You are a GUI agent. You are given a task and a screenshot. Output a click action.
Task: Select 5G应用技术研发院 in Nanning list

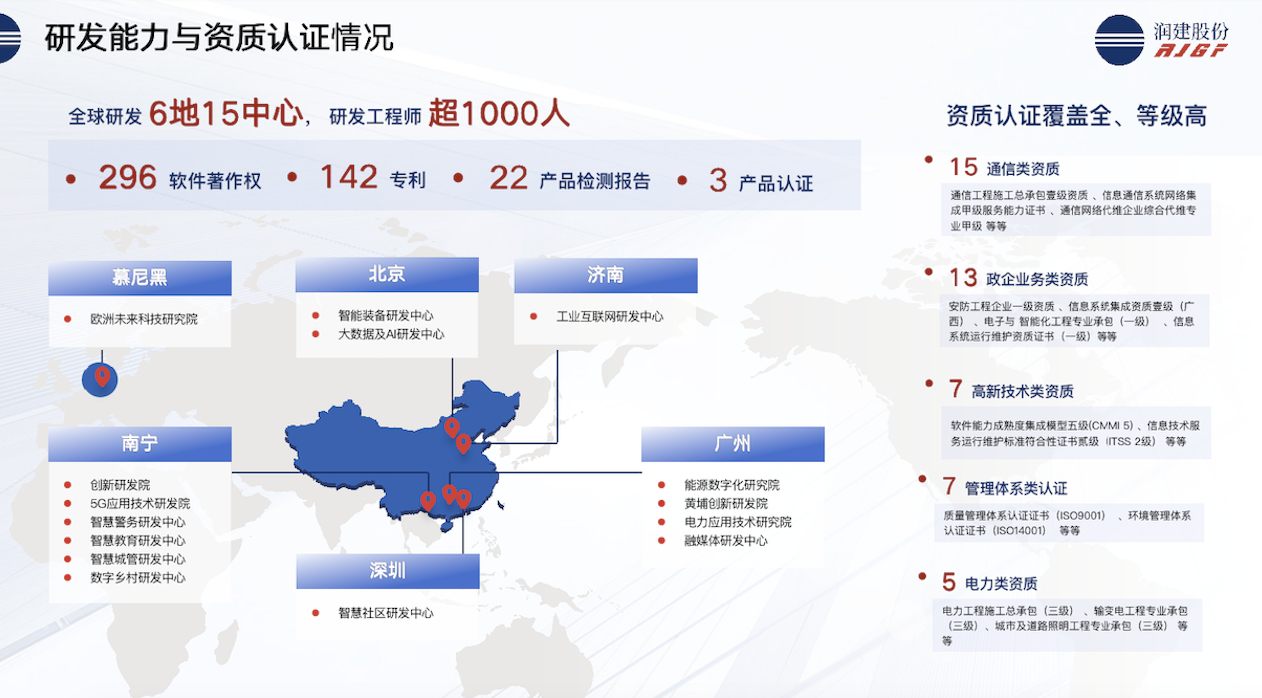point(139,503)
